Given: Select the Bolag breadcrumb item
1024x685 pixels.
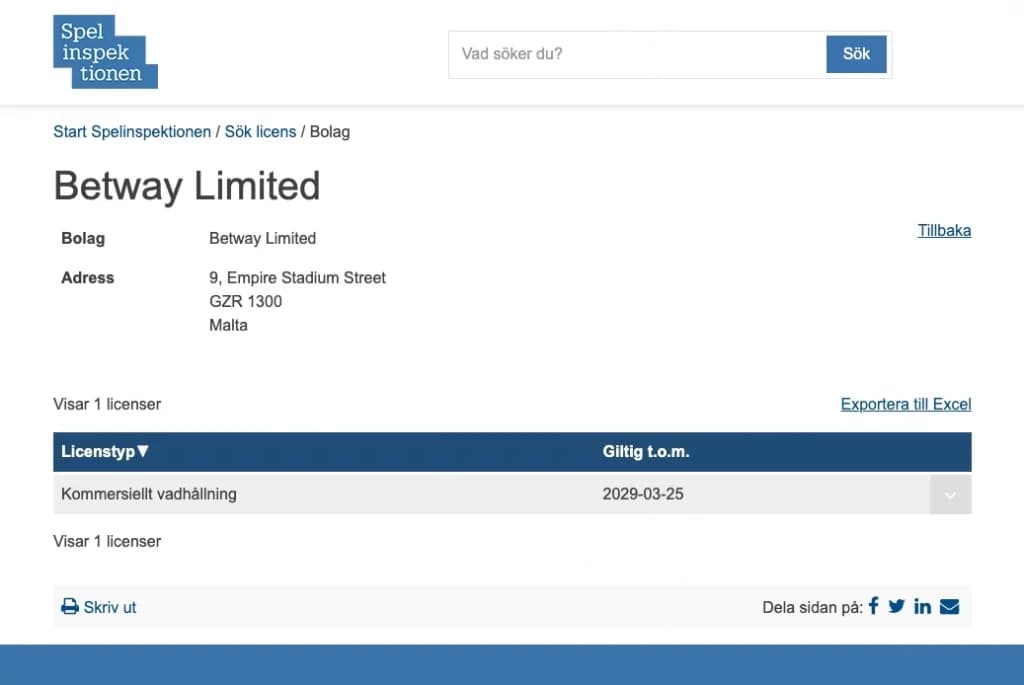Looking at the screenshot, I should [x=330, y=132].
